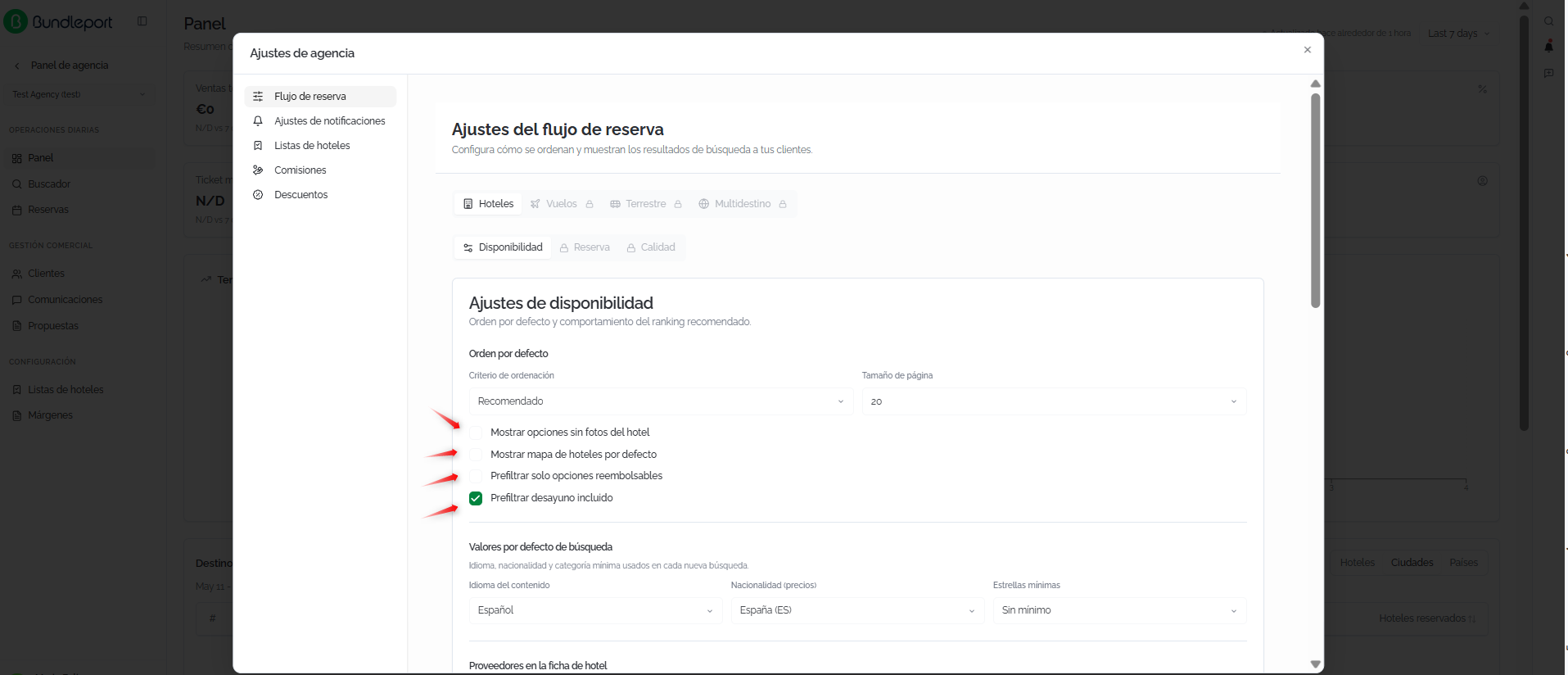Image resolution: width=1568 pixels, height=675 pixels.
Task: Open Listas de hoteles section in modal
Action: tap(320, 146)
